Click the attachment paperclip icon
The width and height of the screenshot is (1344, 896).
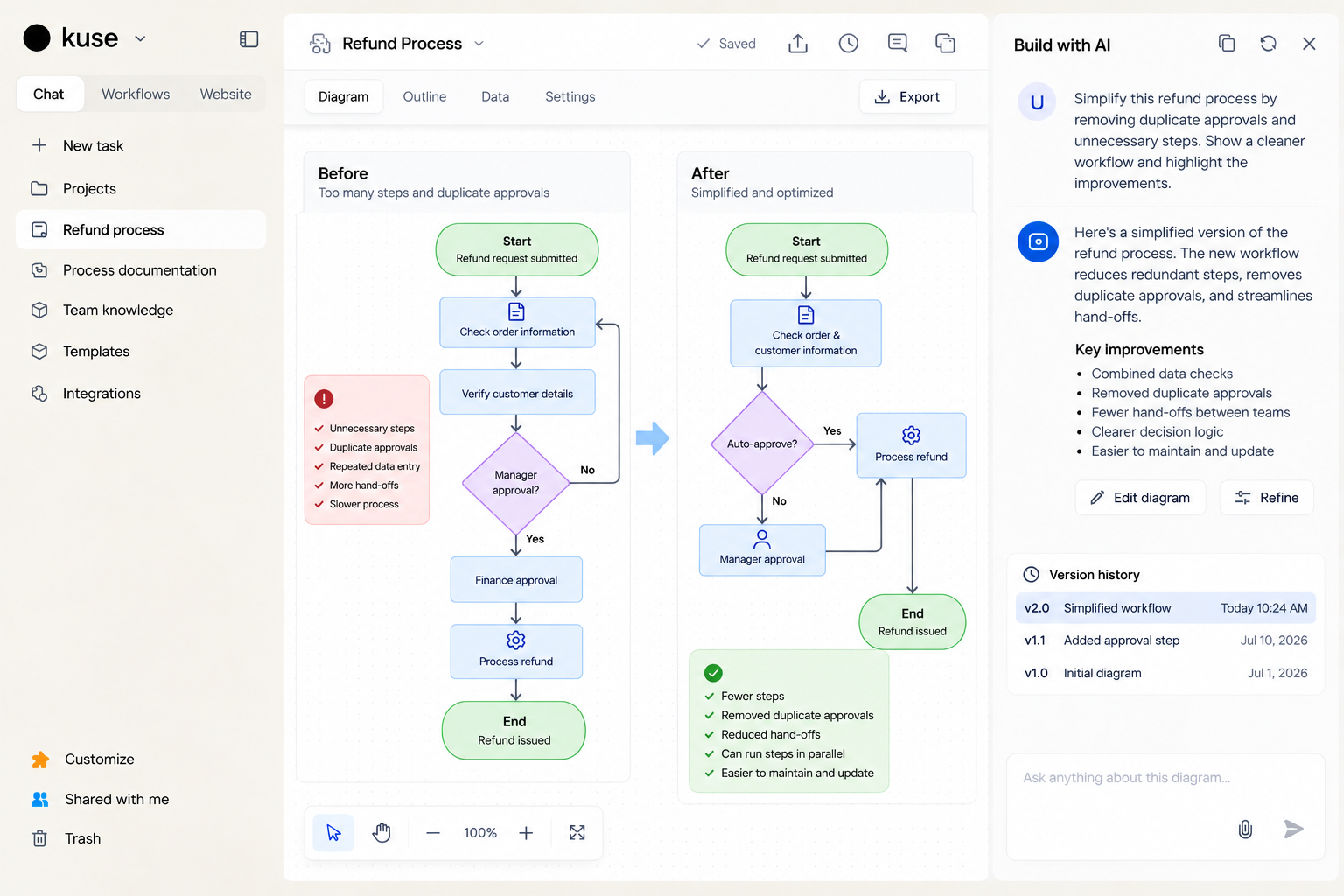(1245, 829)
